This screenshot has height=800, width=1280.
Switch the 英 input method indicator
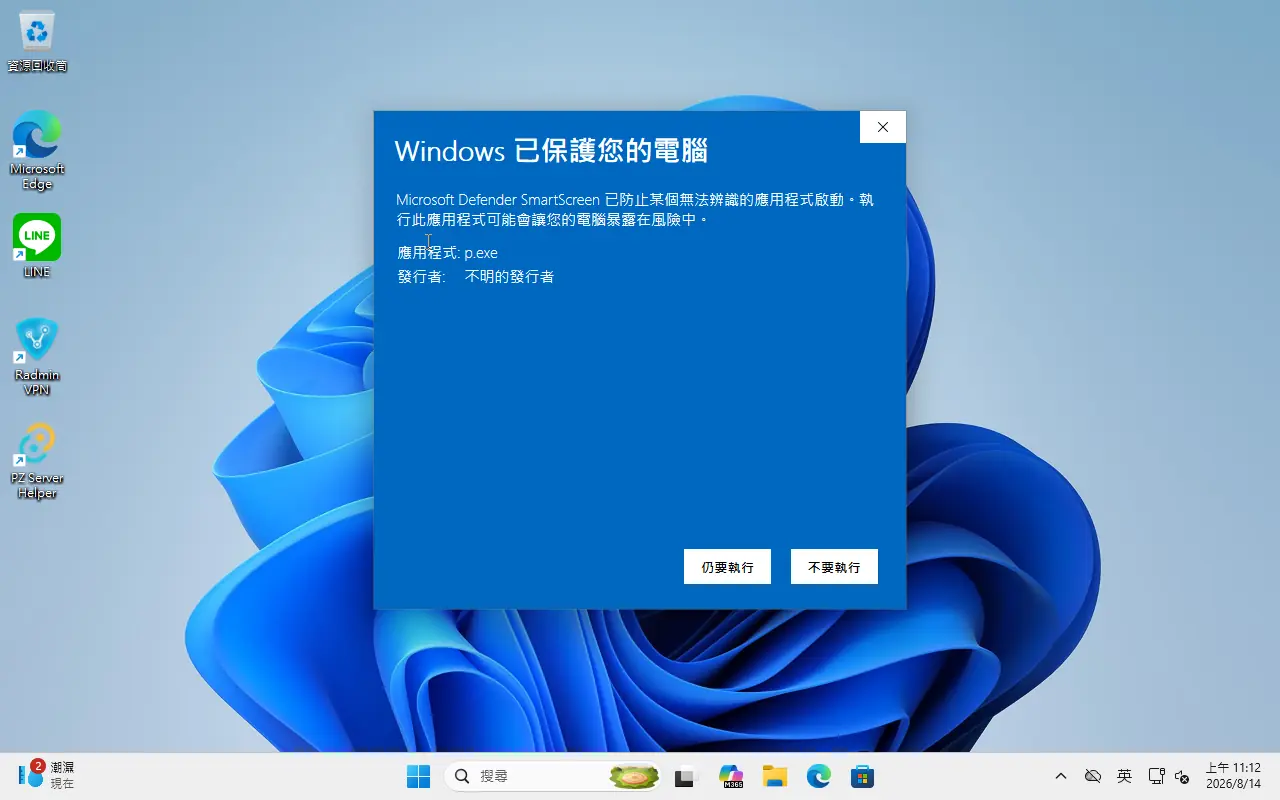1125,776
